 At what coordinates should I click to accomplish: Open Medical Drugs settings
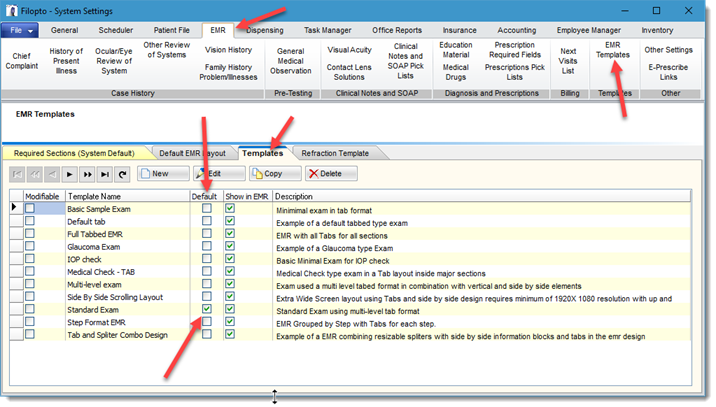pos(456,72)
